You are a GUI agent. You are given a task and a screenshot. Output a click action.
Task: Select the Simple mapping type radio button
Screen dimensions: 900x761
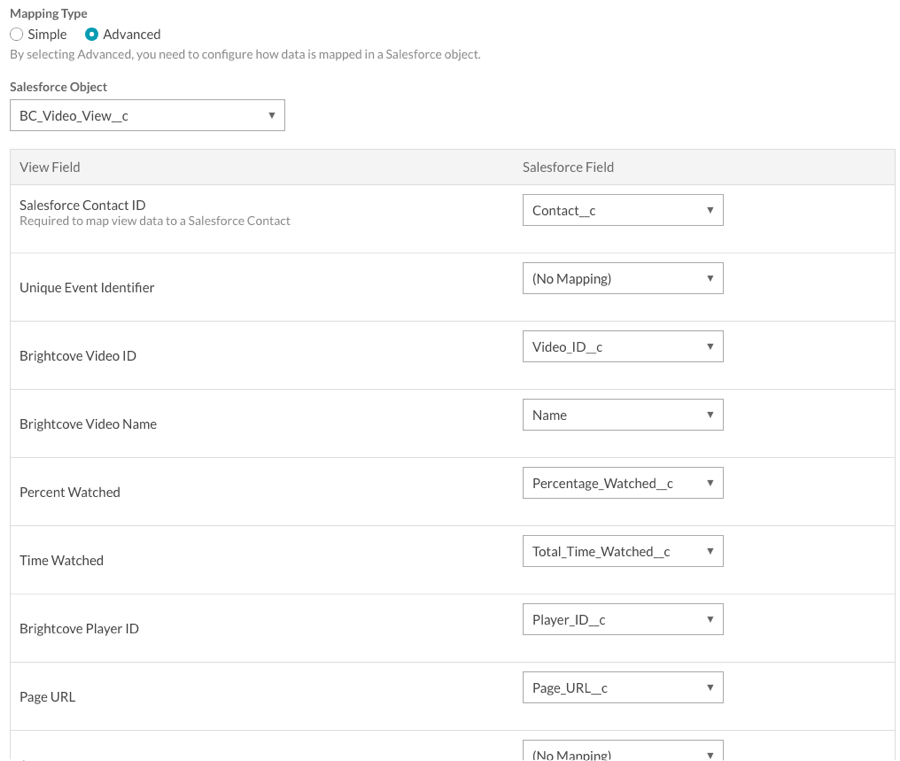[x=17, y=34]
